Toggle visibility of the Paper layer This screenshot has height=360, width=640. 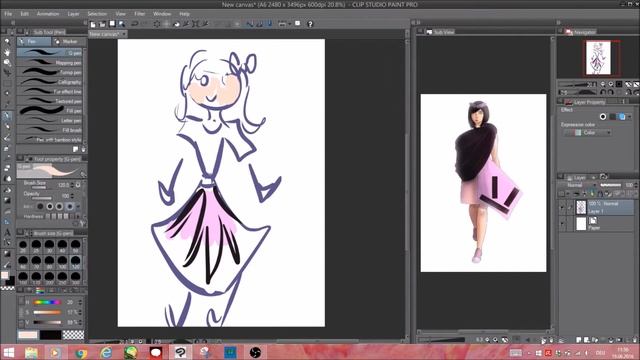tap(562, 224)
